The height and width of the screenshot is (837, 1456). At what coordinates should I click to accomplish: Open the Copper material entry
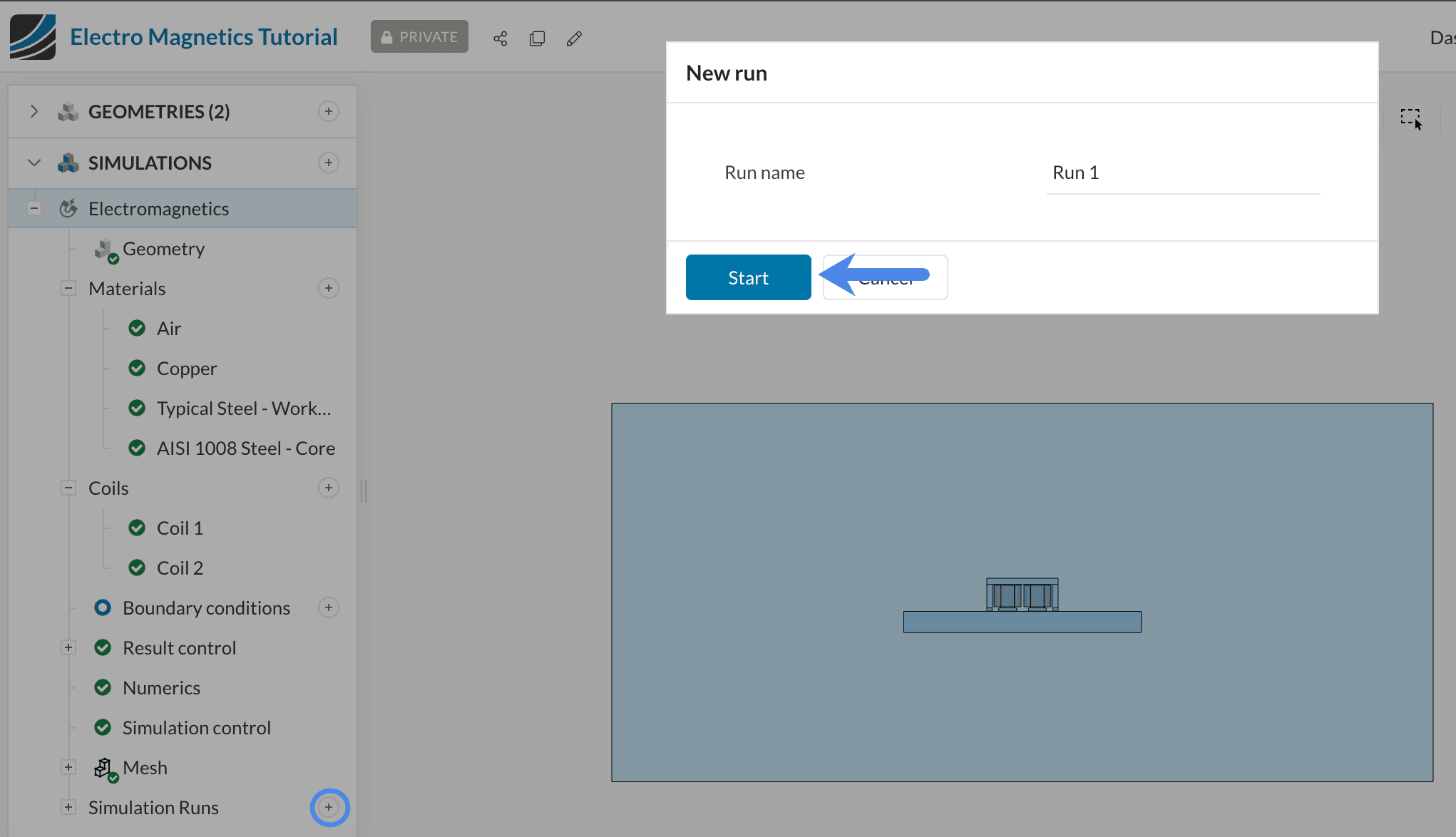186,369
